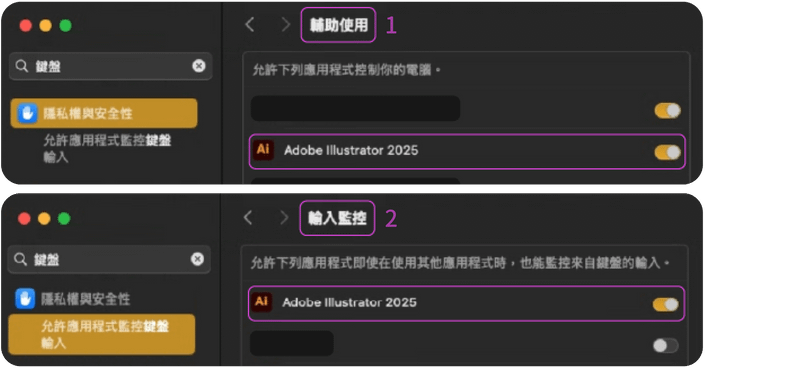Click the Adobe Illustrator icon under 輸入監控
800x368 pixels.
[x=261, y=302]
